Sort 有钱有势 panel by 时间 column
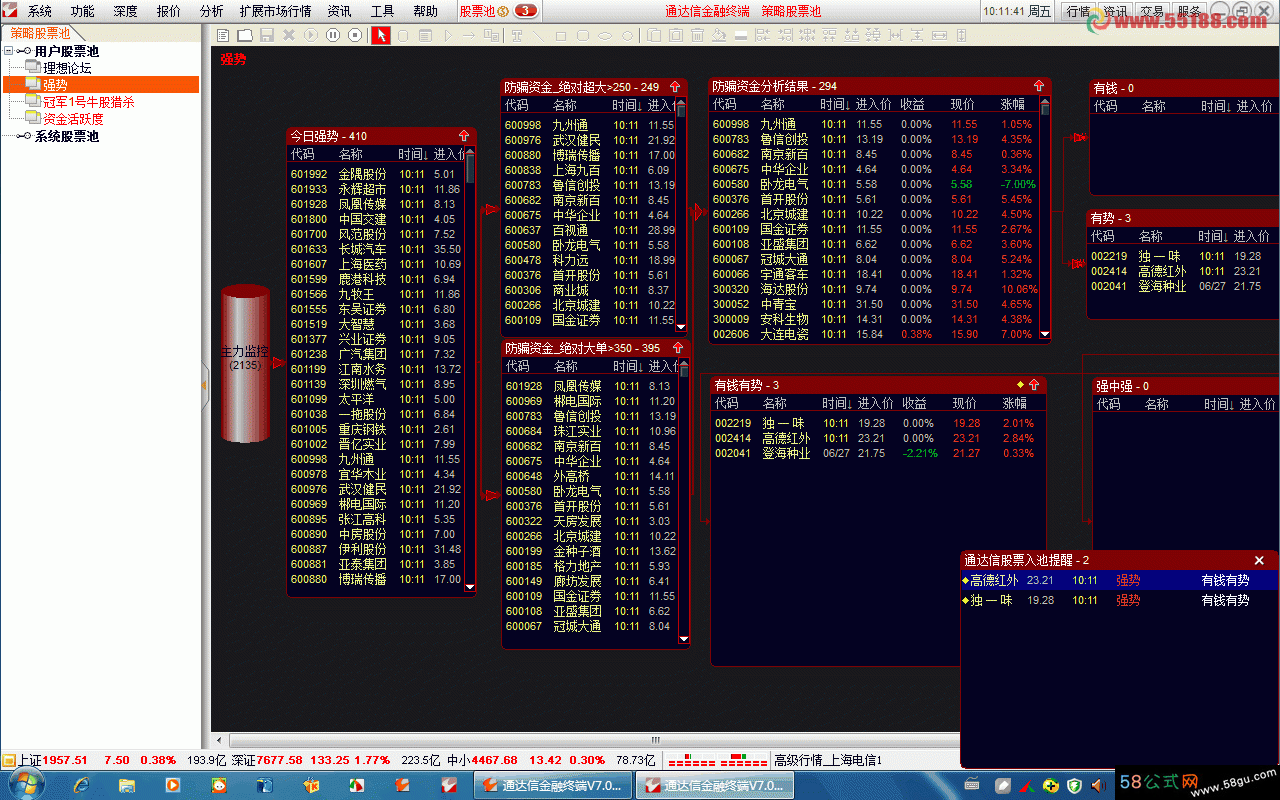Viewport: 1280px width, 800px height. coord(837,403)
